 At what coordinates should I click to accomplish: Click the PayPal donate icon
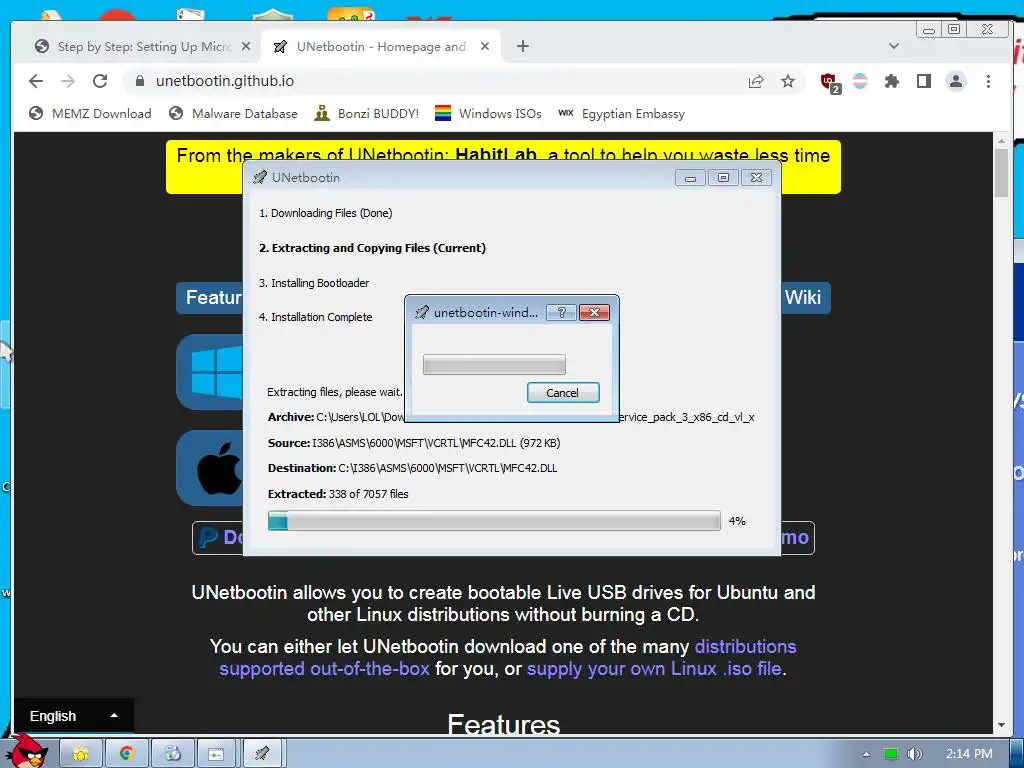click(207, 537)
